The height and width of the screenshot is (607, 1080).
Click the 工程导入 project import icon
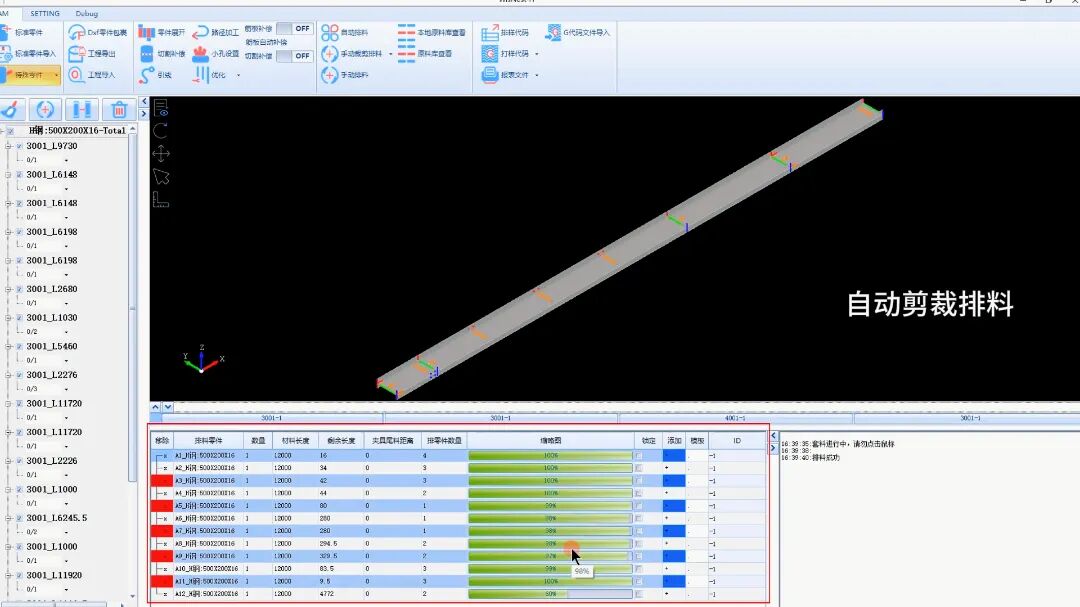(76, 74)
